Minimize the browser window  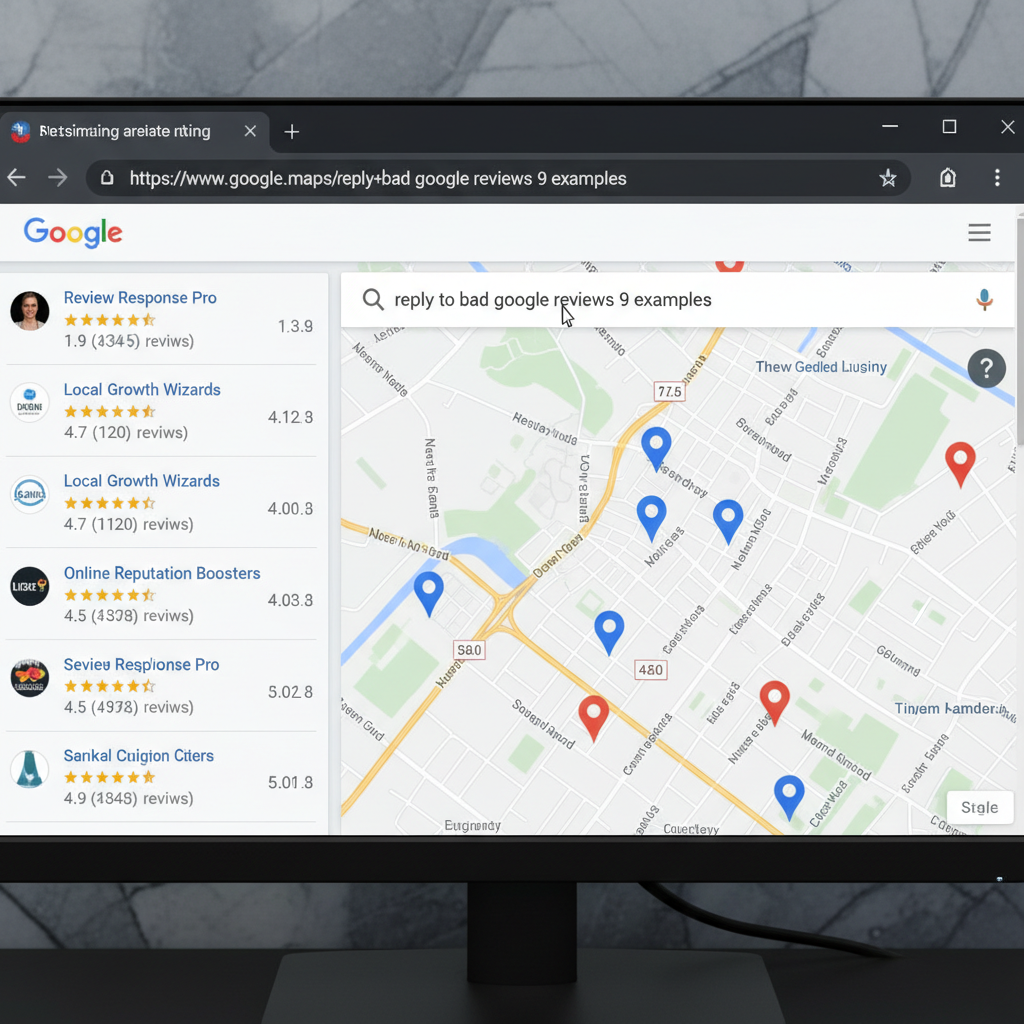tap(889, 126)
